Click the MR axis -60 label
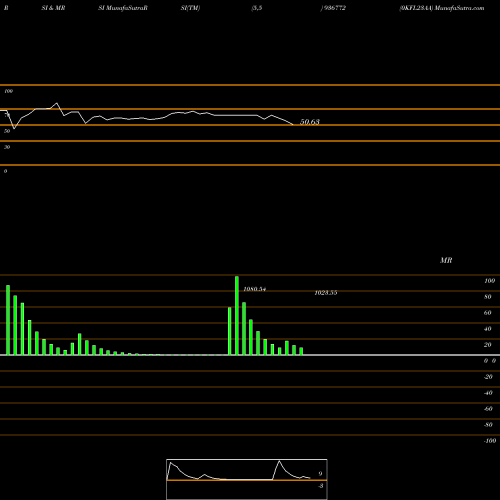This screenshot has width=500, height=500. click(x=488, y=409)
